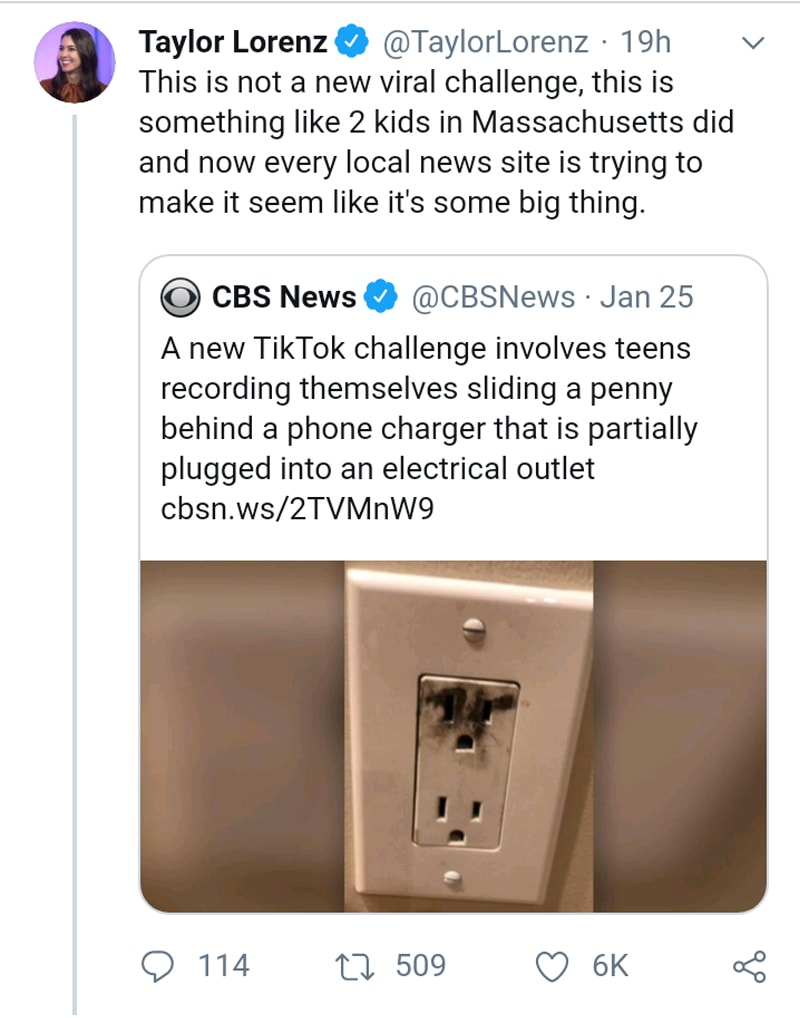View the 114 replies count
Image resolution: width=800 pixels, height=1018 pixels.
point(223,965)
